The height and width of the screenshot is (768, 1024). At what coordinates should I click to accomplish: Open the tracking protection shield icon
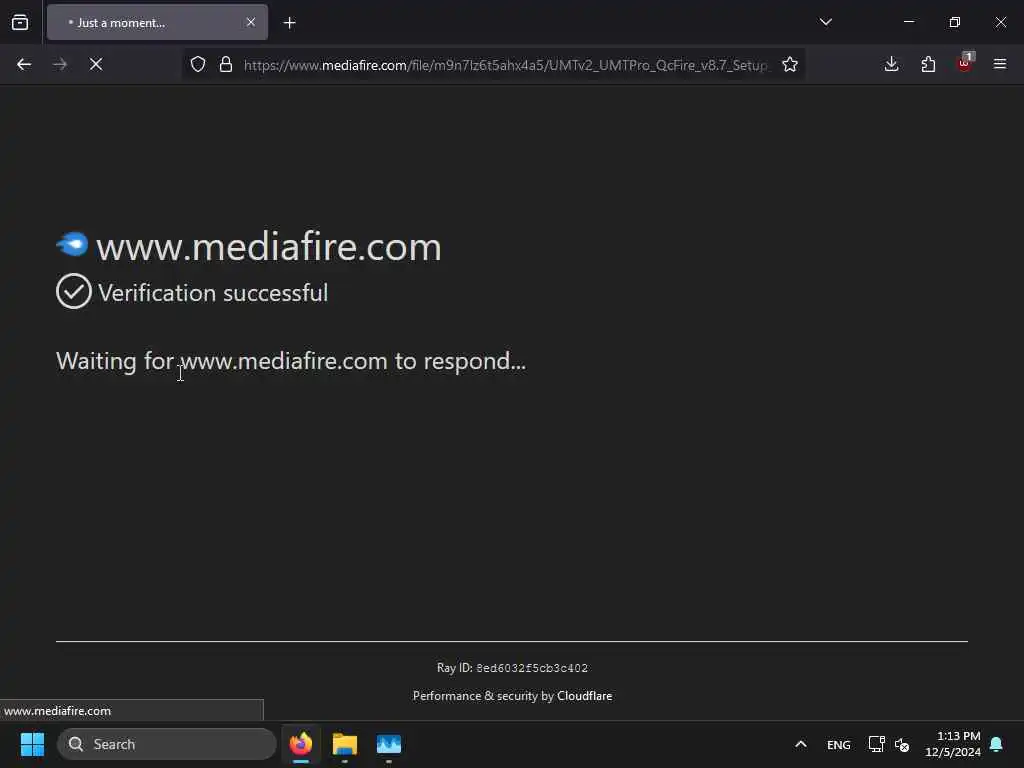click(x=198, y=64)
